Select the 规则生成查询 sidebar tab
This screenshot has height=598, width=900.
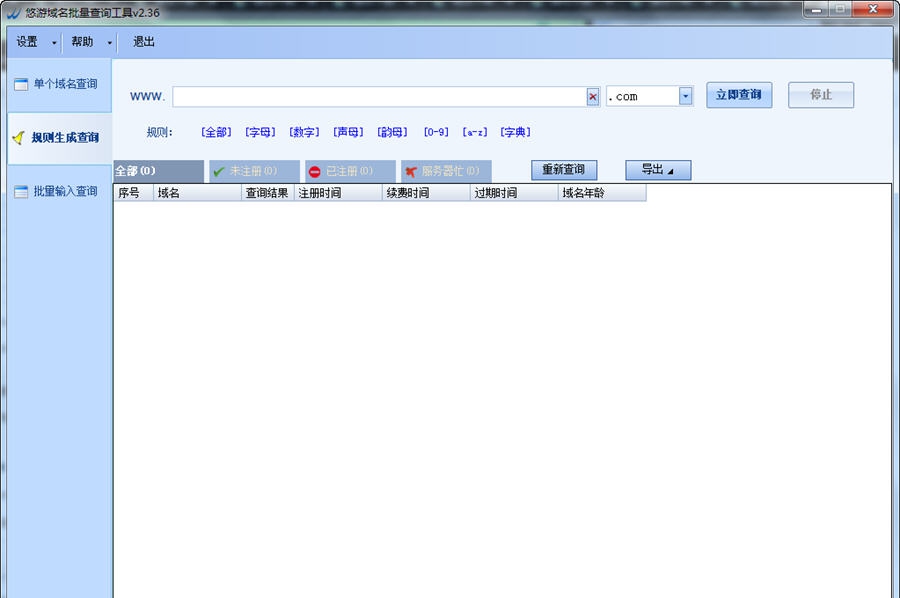click(x=60, y=138)
